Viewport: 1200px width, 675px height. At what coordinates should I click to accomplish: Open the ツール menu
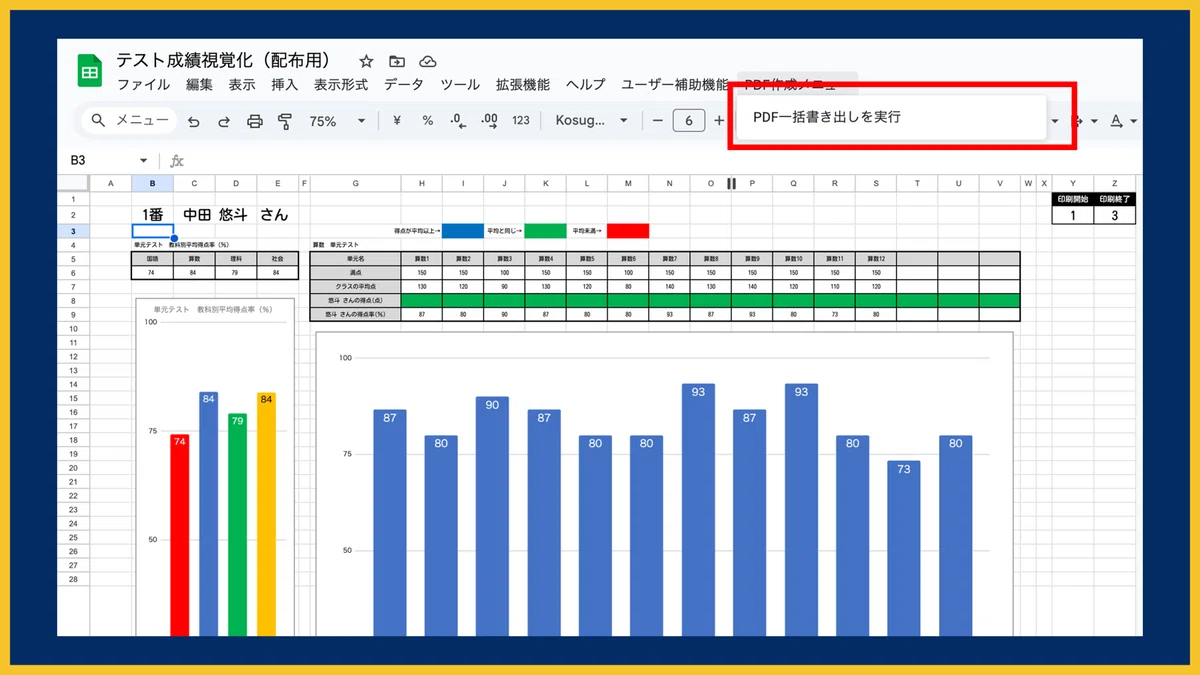[460, 85]
